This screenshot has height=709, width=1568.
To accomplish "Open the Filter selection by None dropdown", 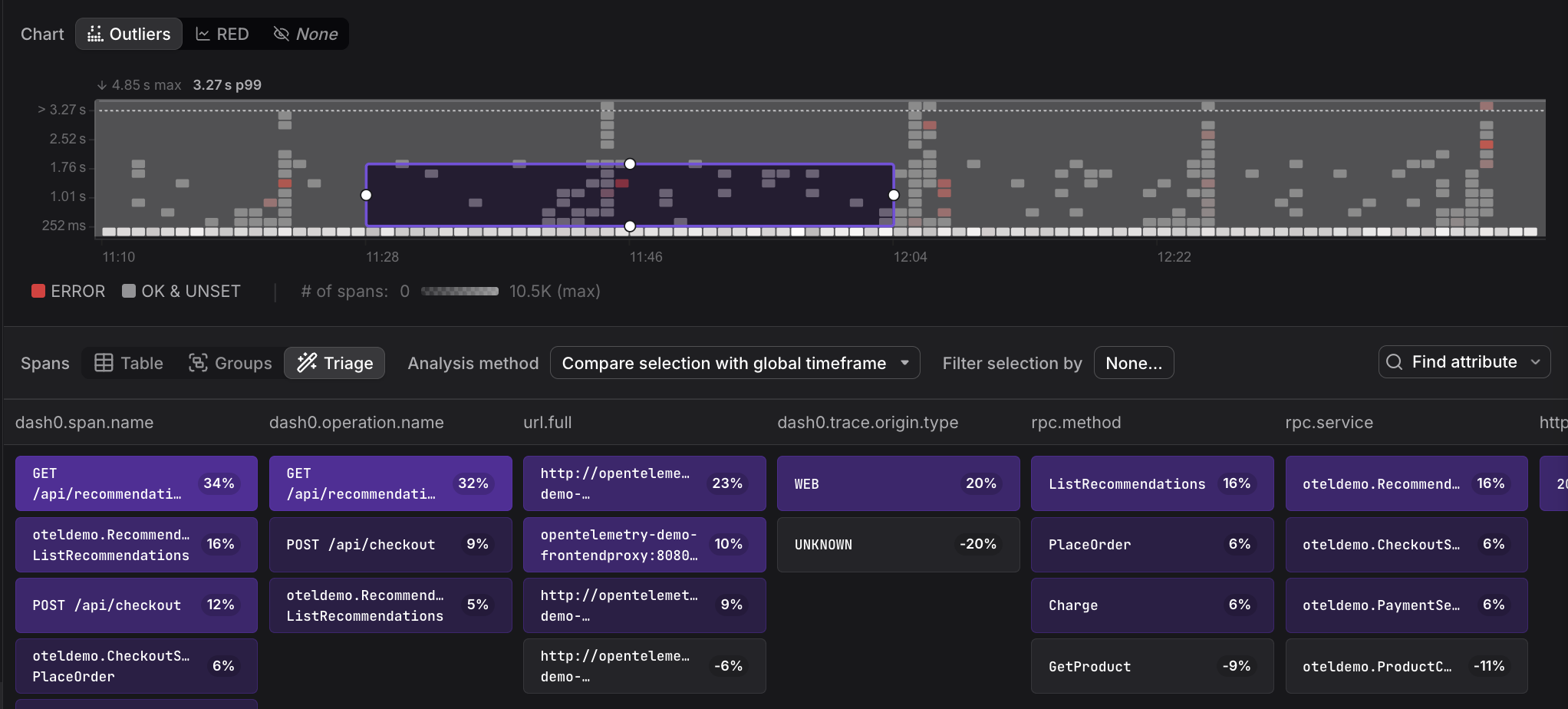I will (x=1133, y=363).
